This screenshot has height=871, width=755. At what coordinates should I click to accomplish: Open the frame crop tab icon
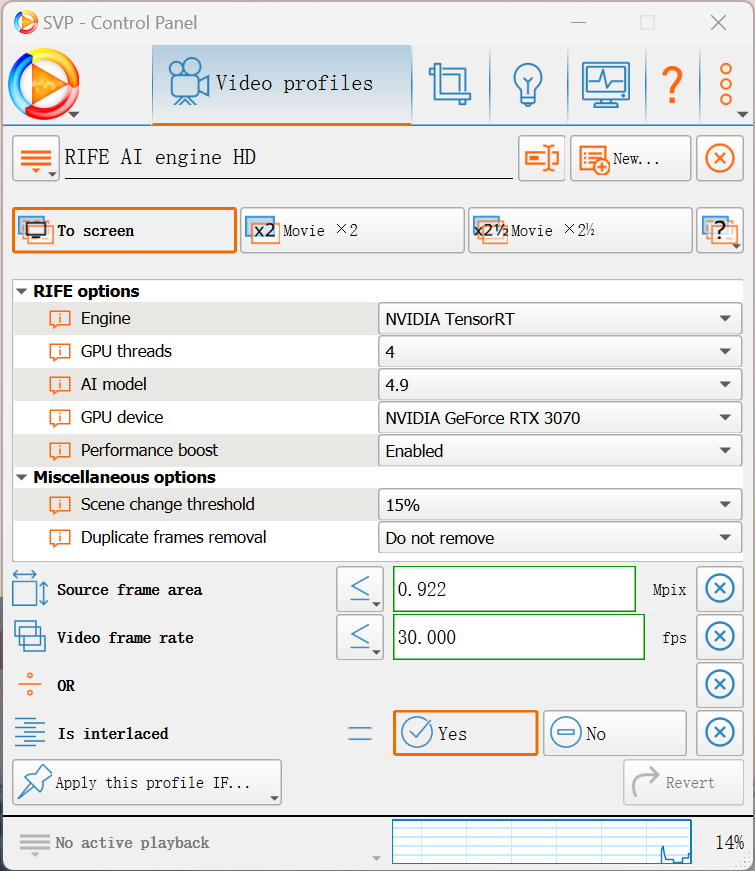pyautogui.click(x=450, y=84)
